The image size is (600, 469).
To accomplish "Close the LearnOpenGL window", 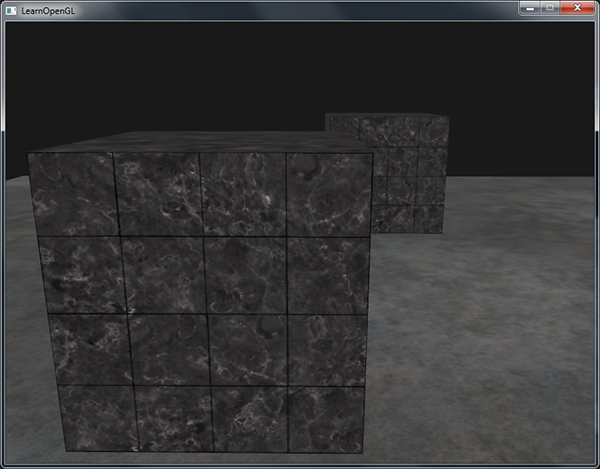I will point(577,7).
